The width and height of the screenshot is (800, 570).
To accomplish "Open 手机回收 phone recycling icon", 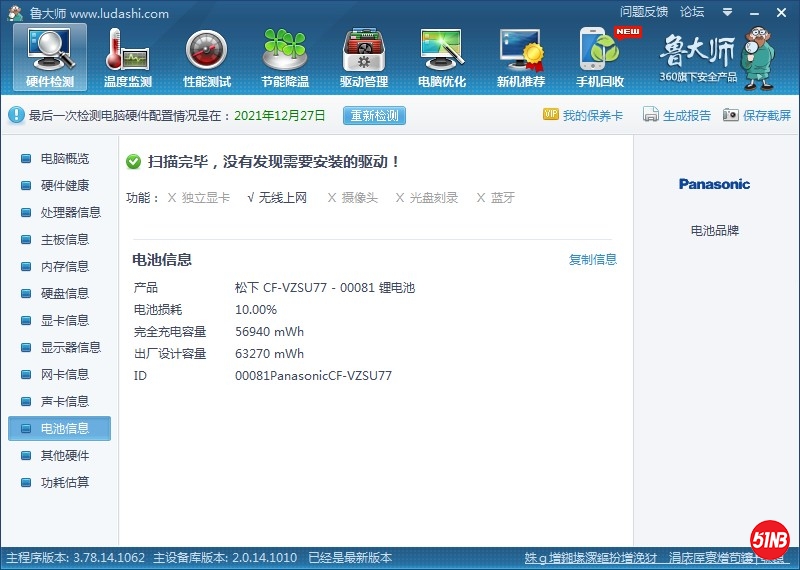I will tap(600, 57).
